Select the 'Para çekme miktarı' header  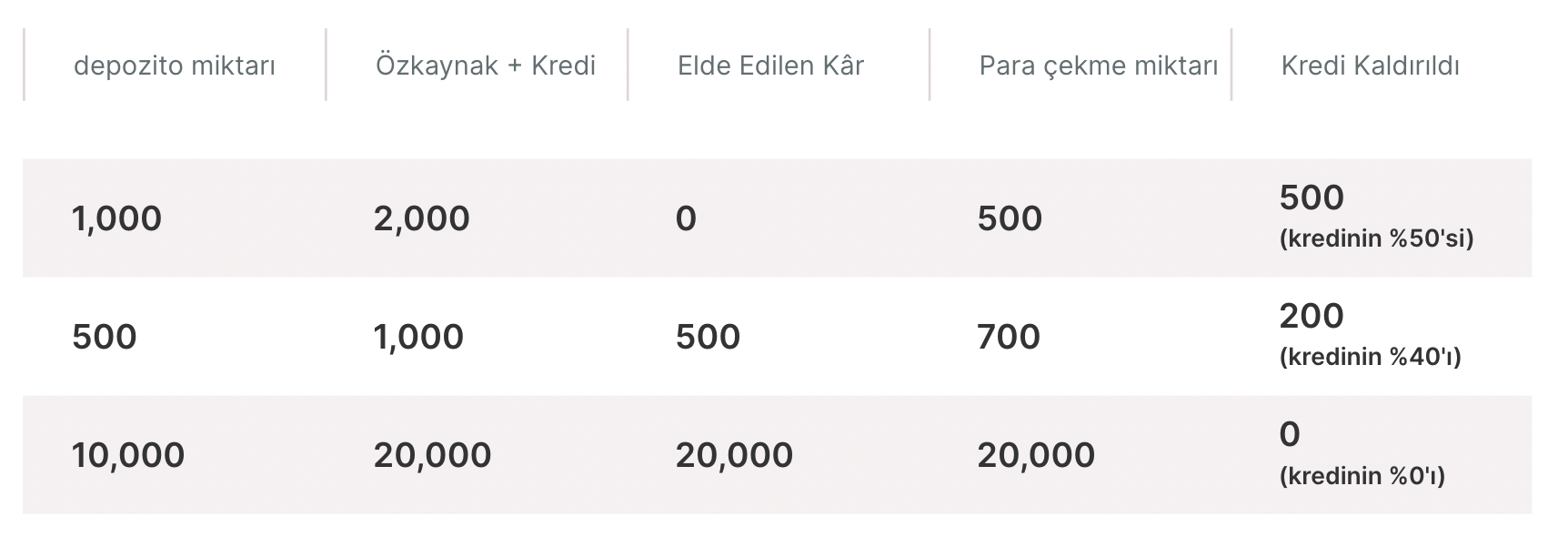1098,66
